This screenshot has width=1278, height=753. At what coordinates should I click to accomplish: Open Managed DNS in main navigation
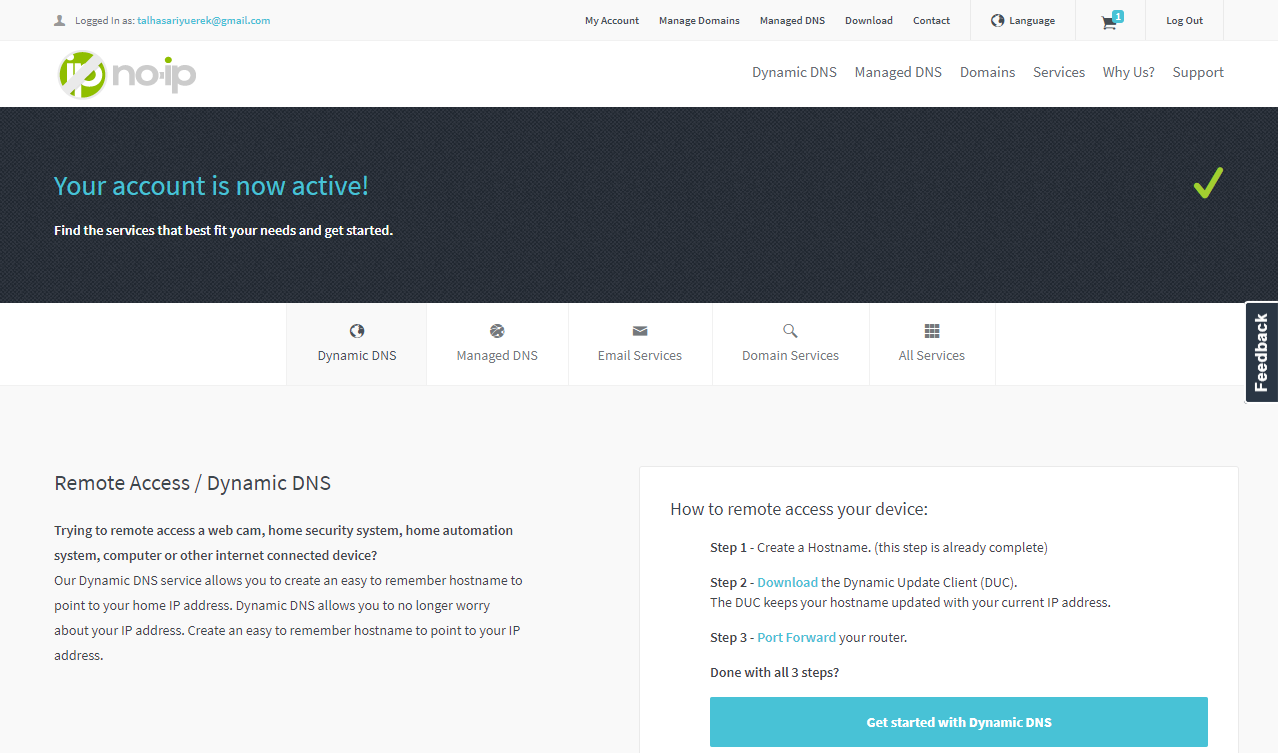click(x=898, y=72)
